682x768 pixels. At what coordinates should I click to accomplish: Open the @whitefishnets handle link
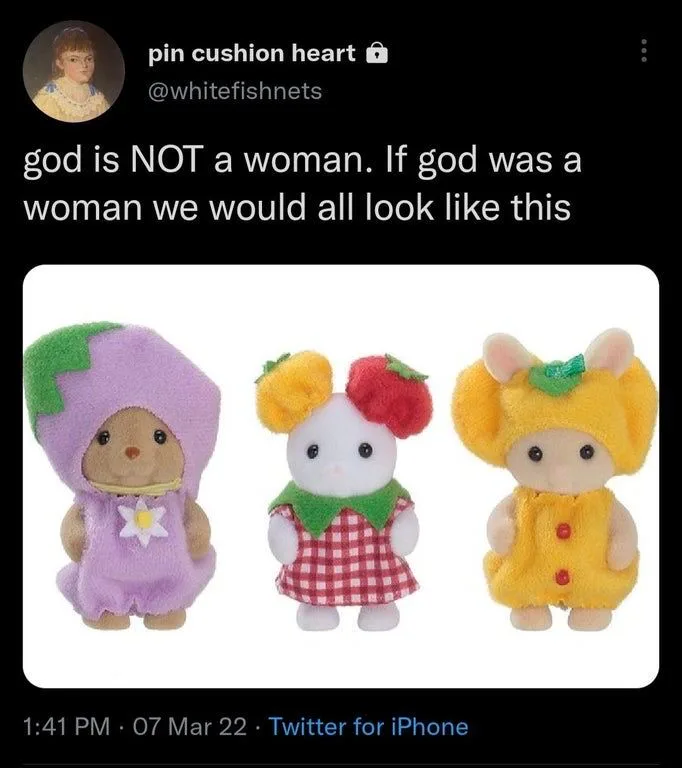(x=235, y=91)
